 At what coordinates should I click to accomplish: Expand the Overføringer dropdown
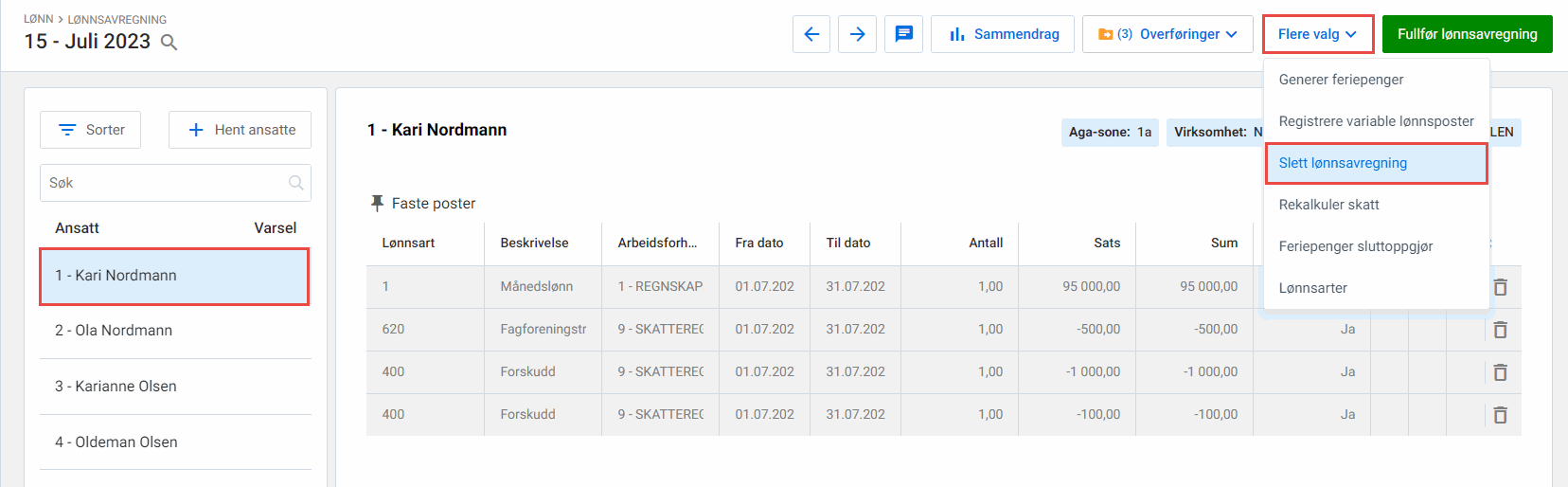[x=1167, y=34]
